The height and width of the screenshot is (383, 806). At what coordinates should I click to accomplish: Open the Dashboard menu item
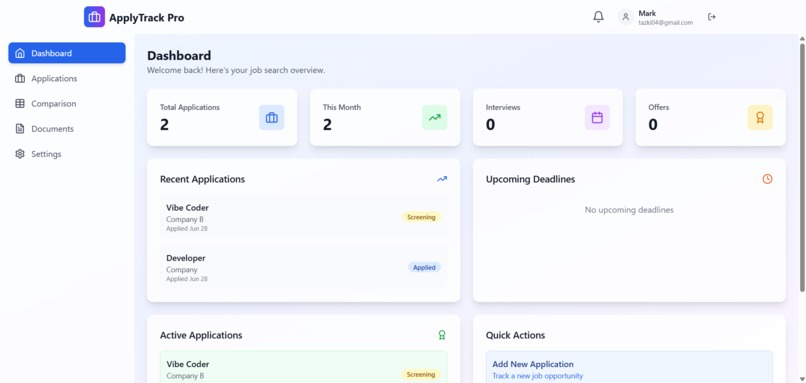(x=67, y=53)
